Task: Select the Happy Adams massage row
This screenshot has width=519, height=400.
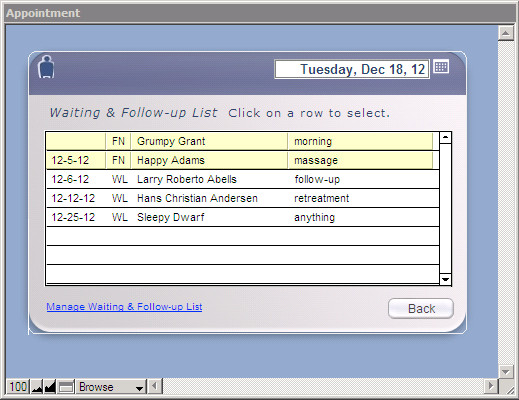Action: tap(242, 160)
